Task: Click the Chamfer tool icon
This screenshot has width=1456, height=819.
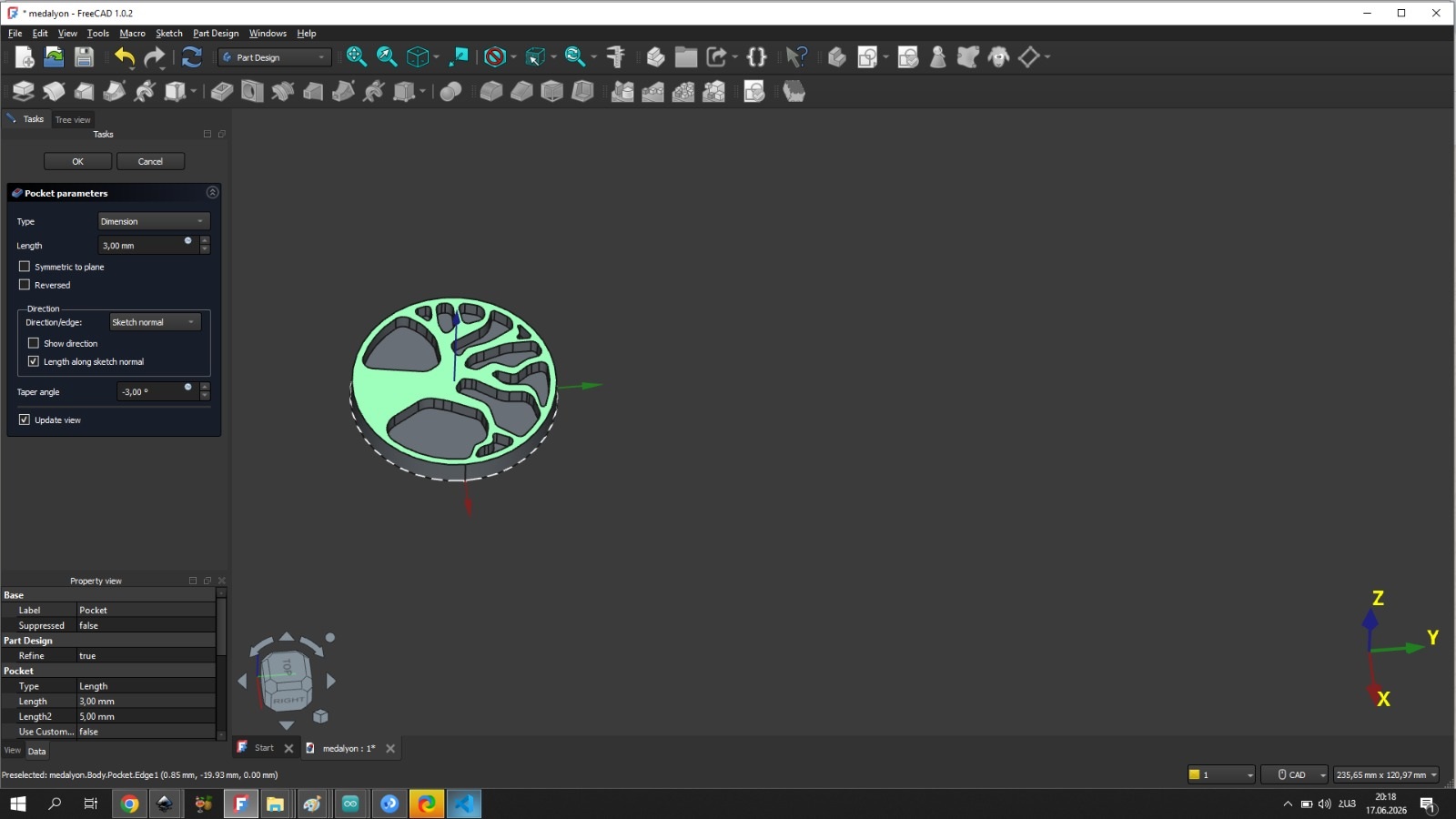Action: (521, 91)
